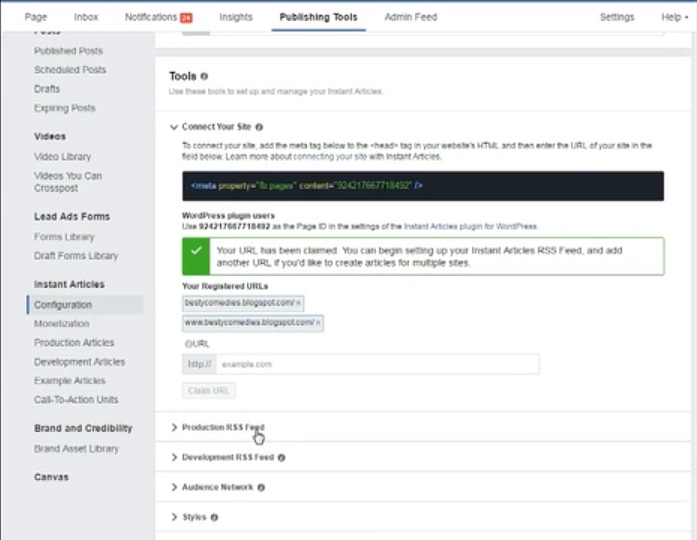The height and width of the screenshot is (540, 697).
Task: Open Published Posts in the sidebar
Action: 68,51
